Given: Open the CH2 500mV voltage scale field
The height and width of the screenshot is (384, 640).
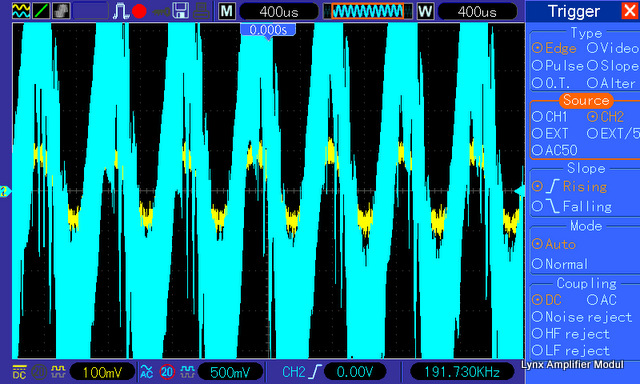Looking at the screenshot, I should click(x=230, y=372).
